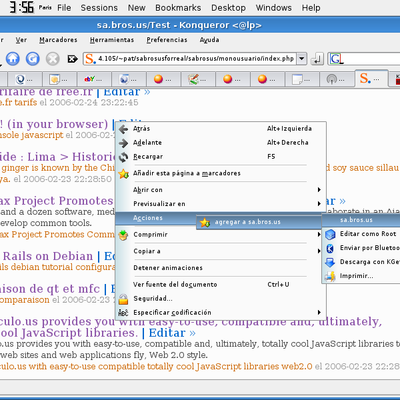Click the Editar como Root icon
Screen dimensions: 400x400
pyautogui.click(x=330, y=234)
